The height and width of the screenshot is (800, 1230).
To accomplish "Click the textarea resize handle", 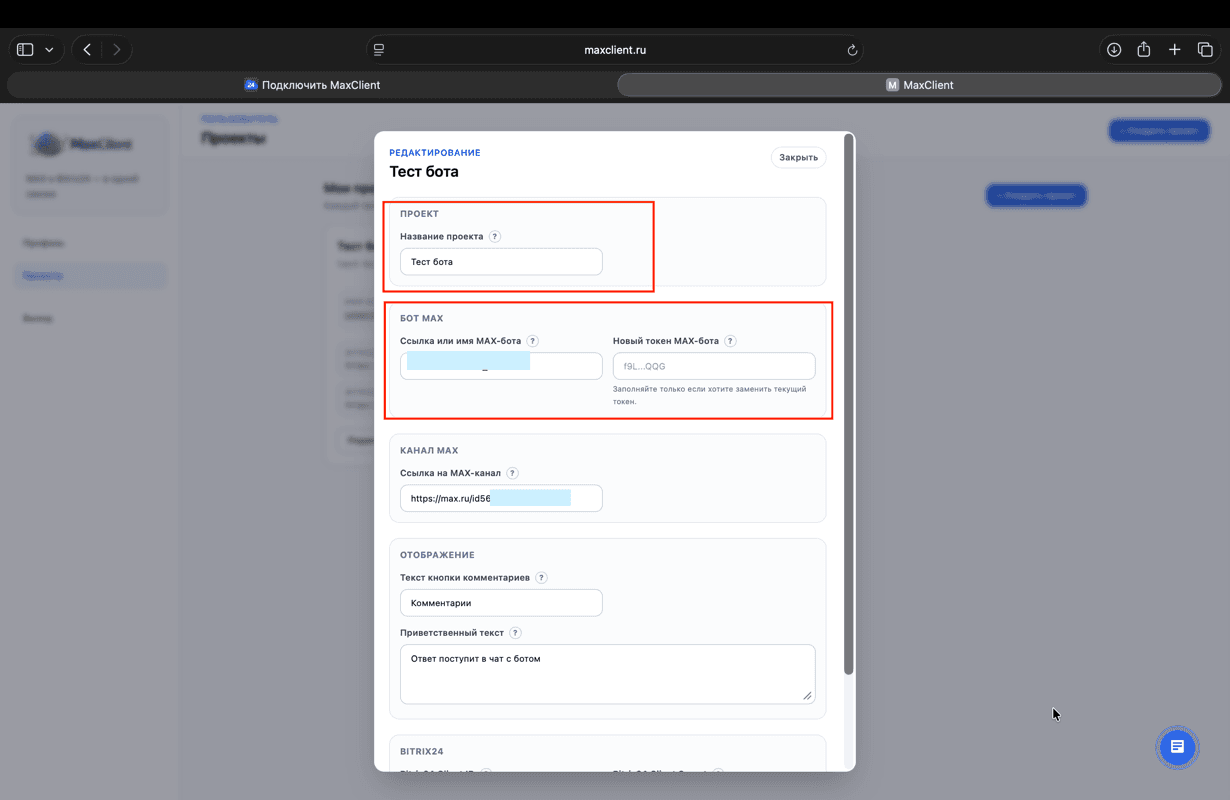I will tap(808, 696).
